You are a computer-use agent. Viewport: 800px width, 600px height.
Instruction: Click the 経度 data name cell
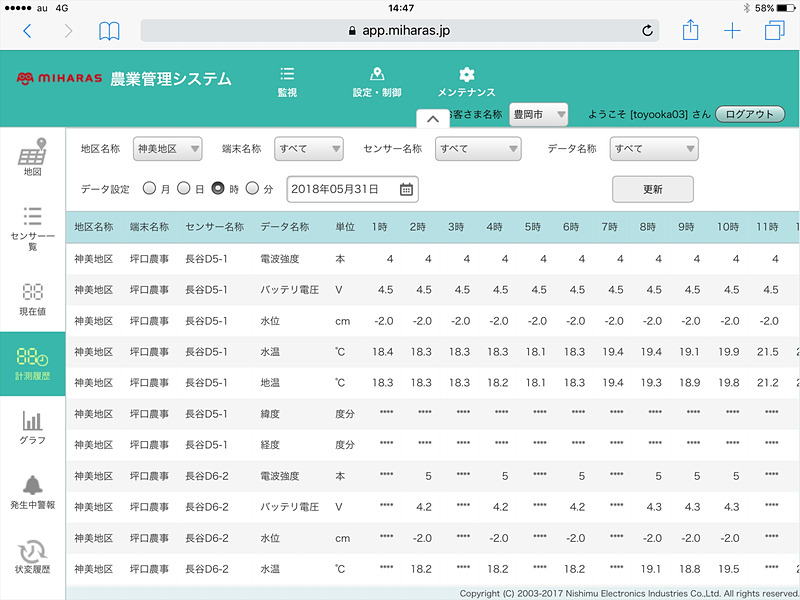coord(270,445)
